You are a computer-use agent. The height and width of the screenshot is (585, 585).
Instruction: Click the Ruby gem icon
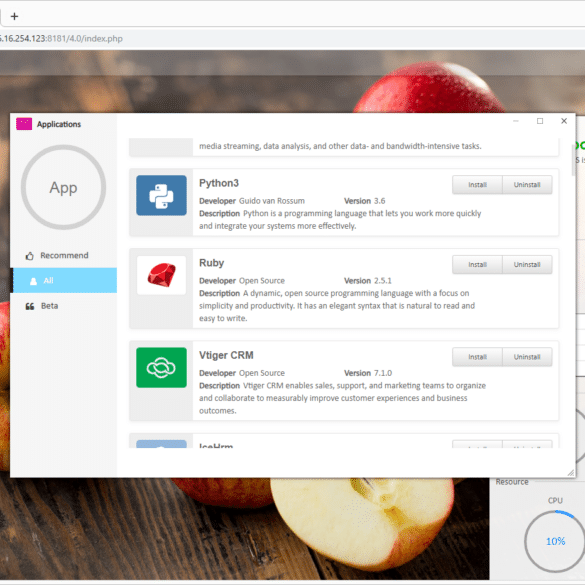pos(161,275)
